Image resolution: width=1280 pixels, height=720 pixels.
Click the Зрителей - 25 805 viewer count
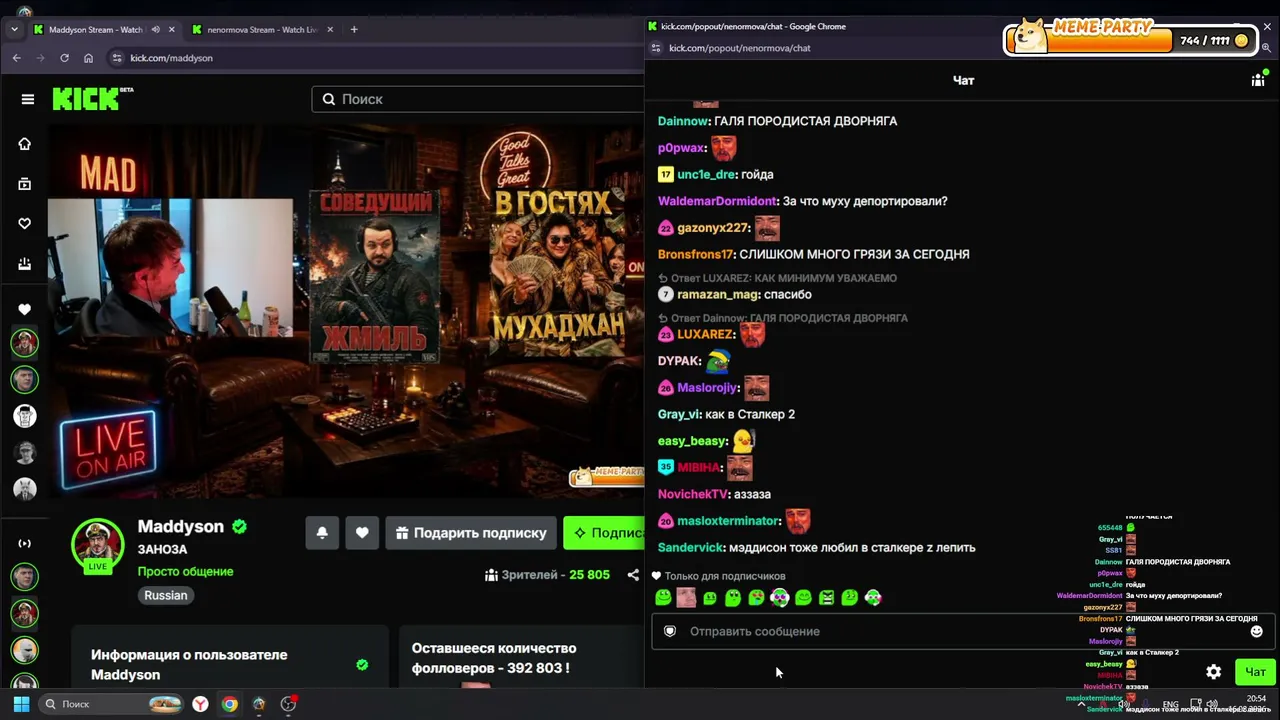coord(547,575)
